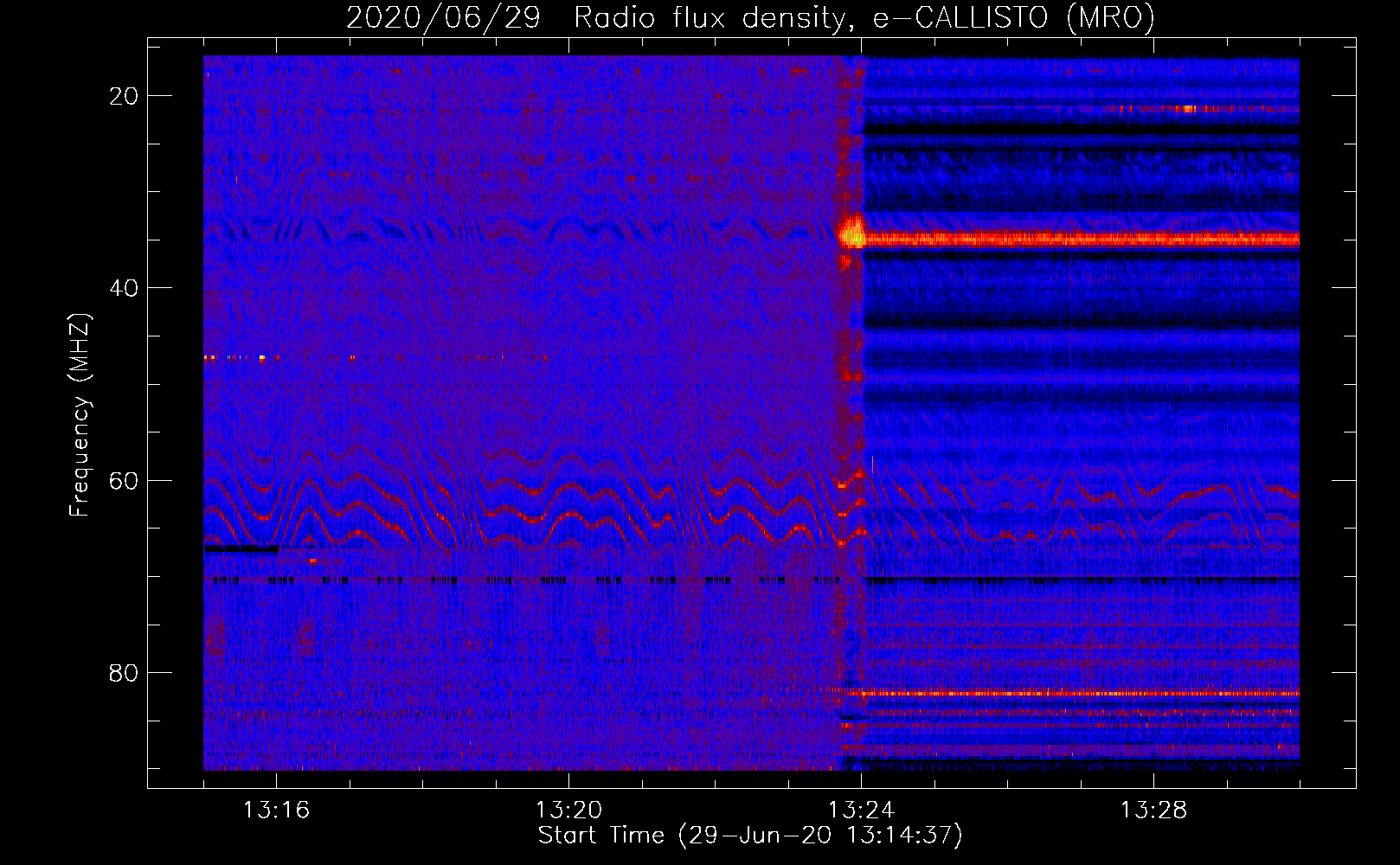Screen dimensions: 1400x865
Task: Click the '40' frequency tick label
Action: (x=124, y=288)
